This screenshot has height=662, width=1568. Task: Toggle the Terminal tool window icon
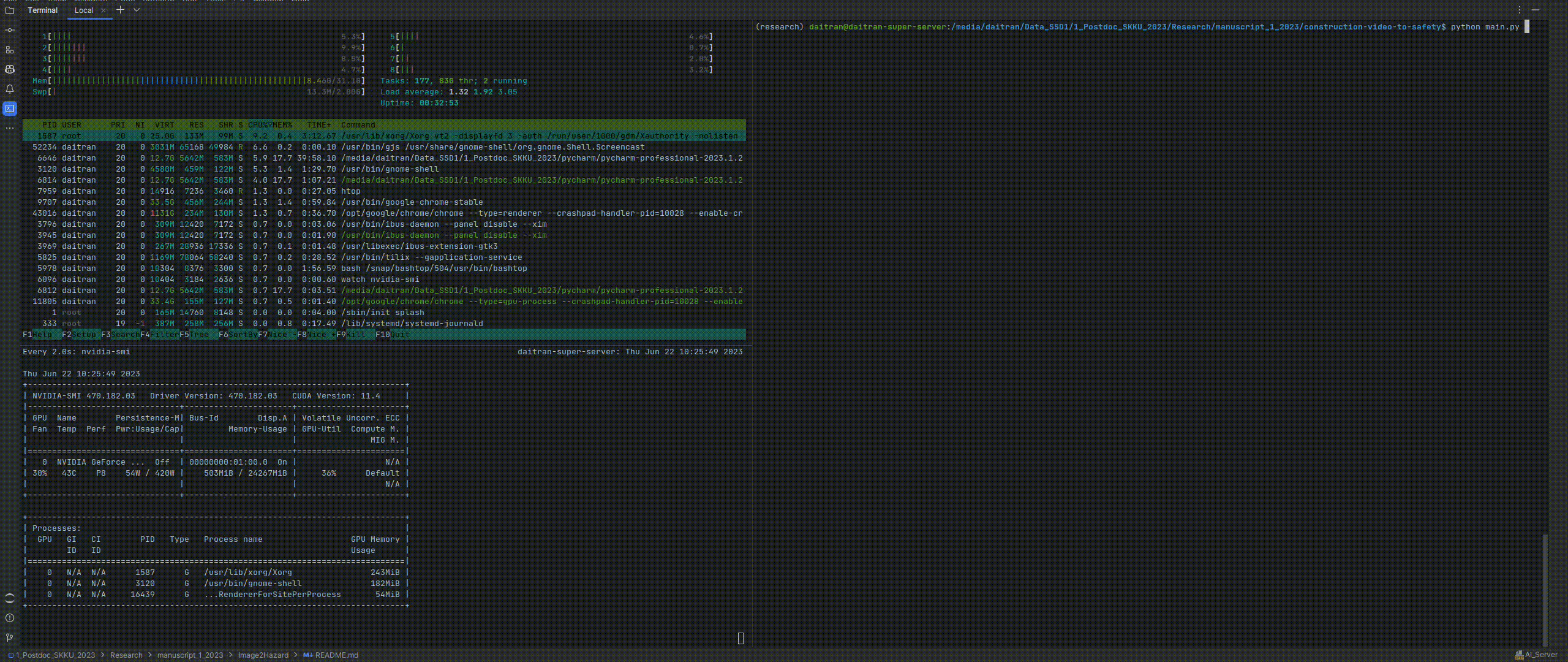[9, 108]
